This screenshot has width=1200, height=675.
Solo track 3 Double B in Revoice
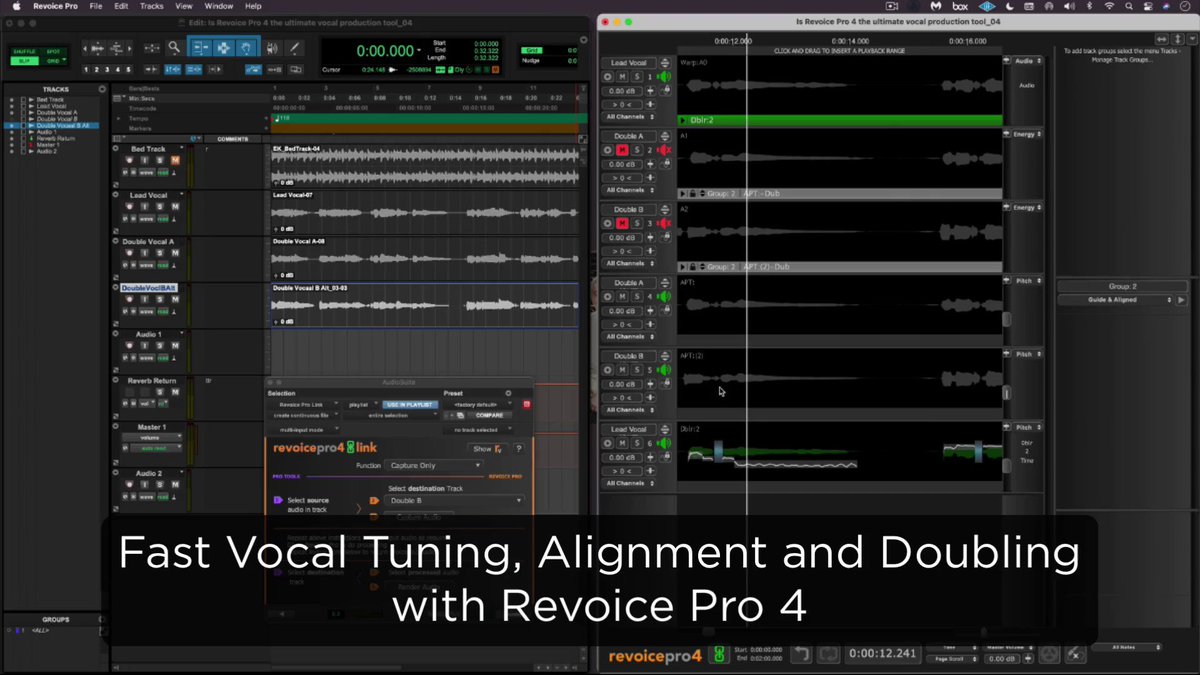click(x=636, y=223)
